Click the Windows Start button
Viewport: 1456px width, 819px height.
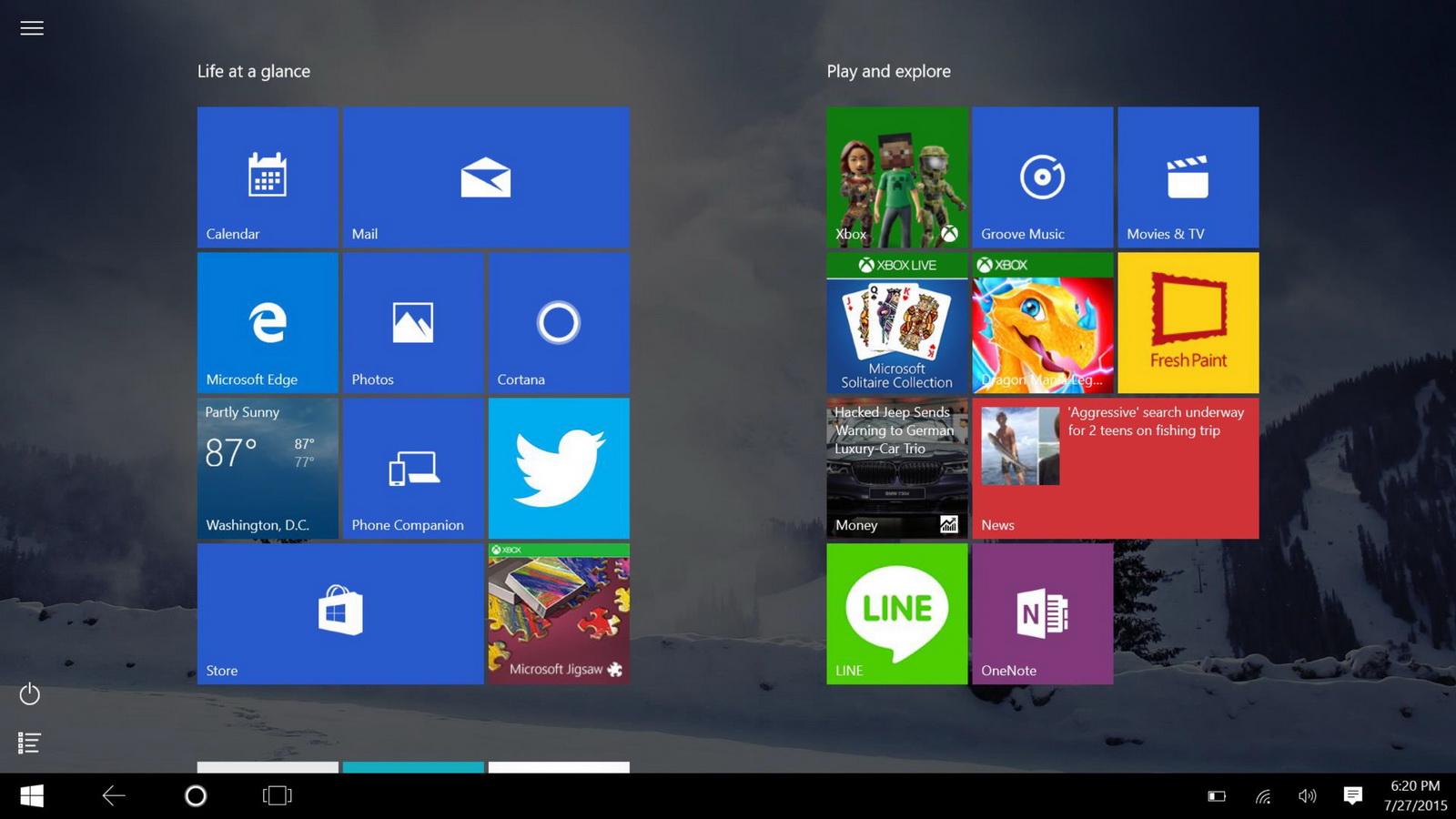(x=32, y=796)
